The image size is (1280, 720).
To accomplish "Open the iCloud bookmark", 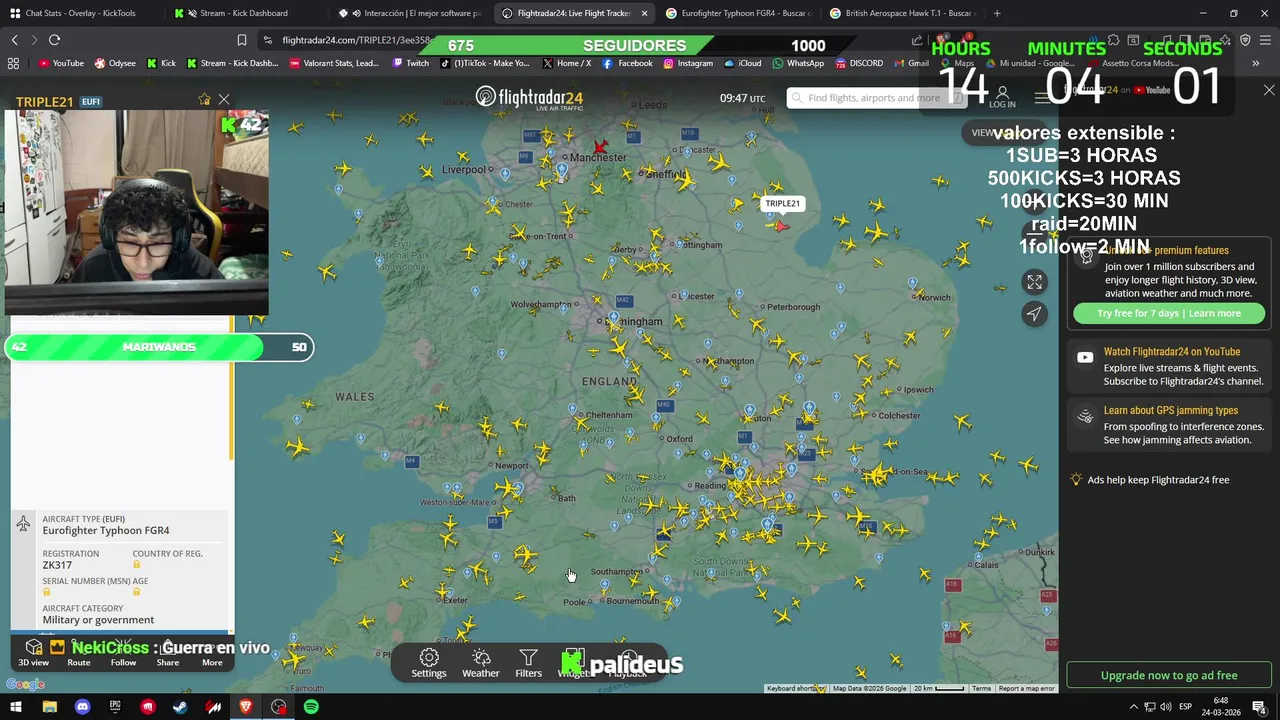I will click(x=742, y=63).
